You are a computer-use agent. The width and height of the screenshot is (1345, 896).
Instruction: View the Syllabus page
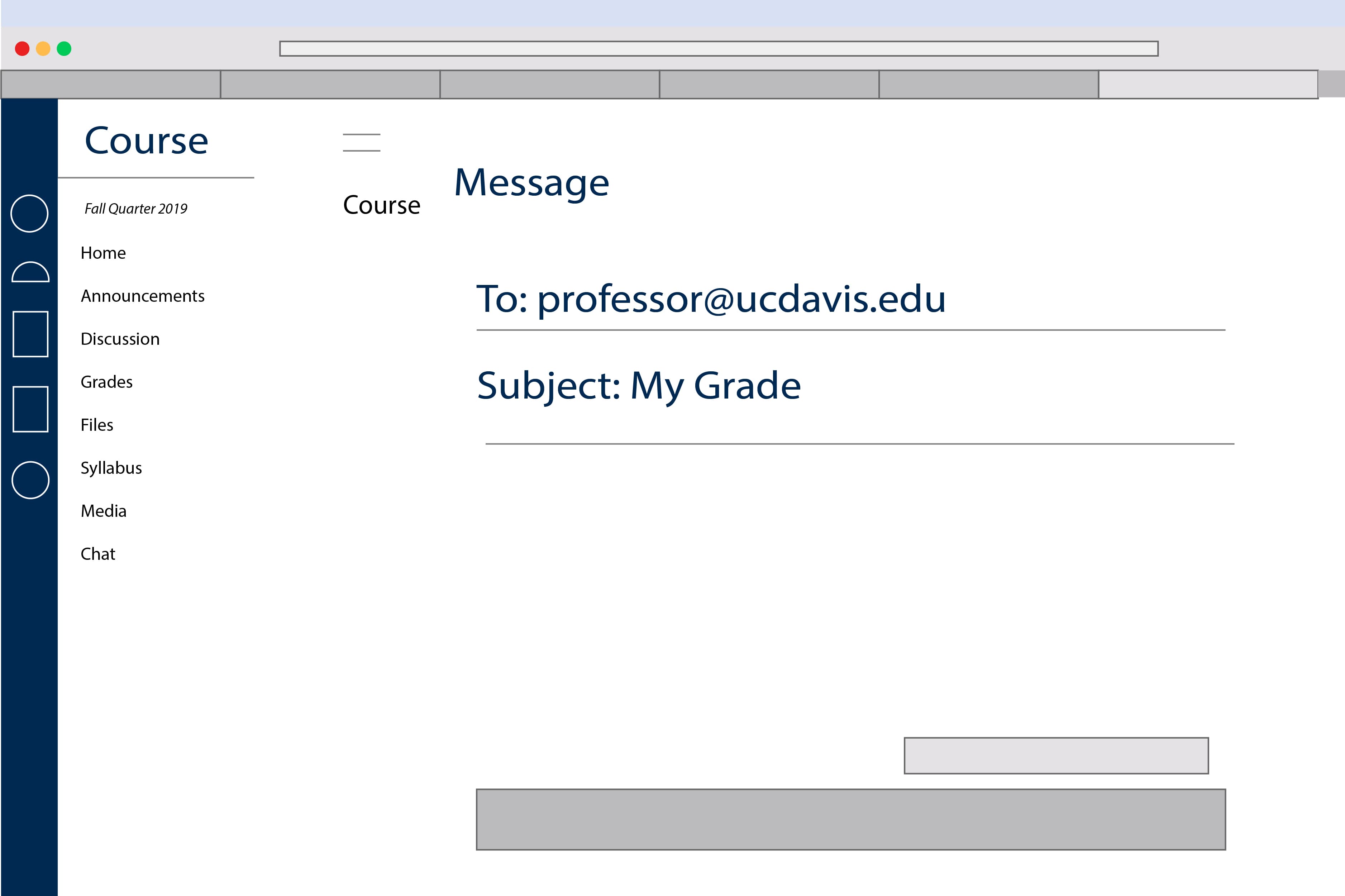point(111,468)
